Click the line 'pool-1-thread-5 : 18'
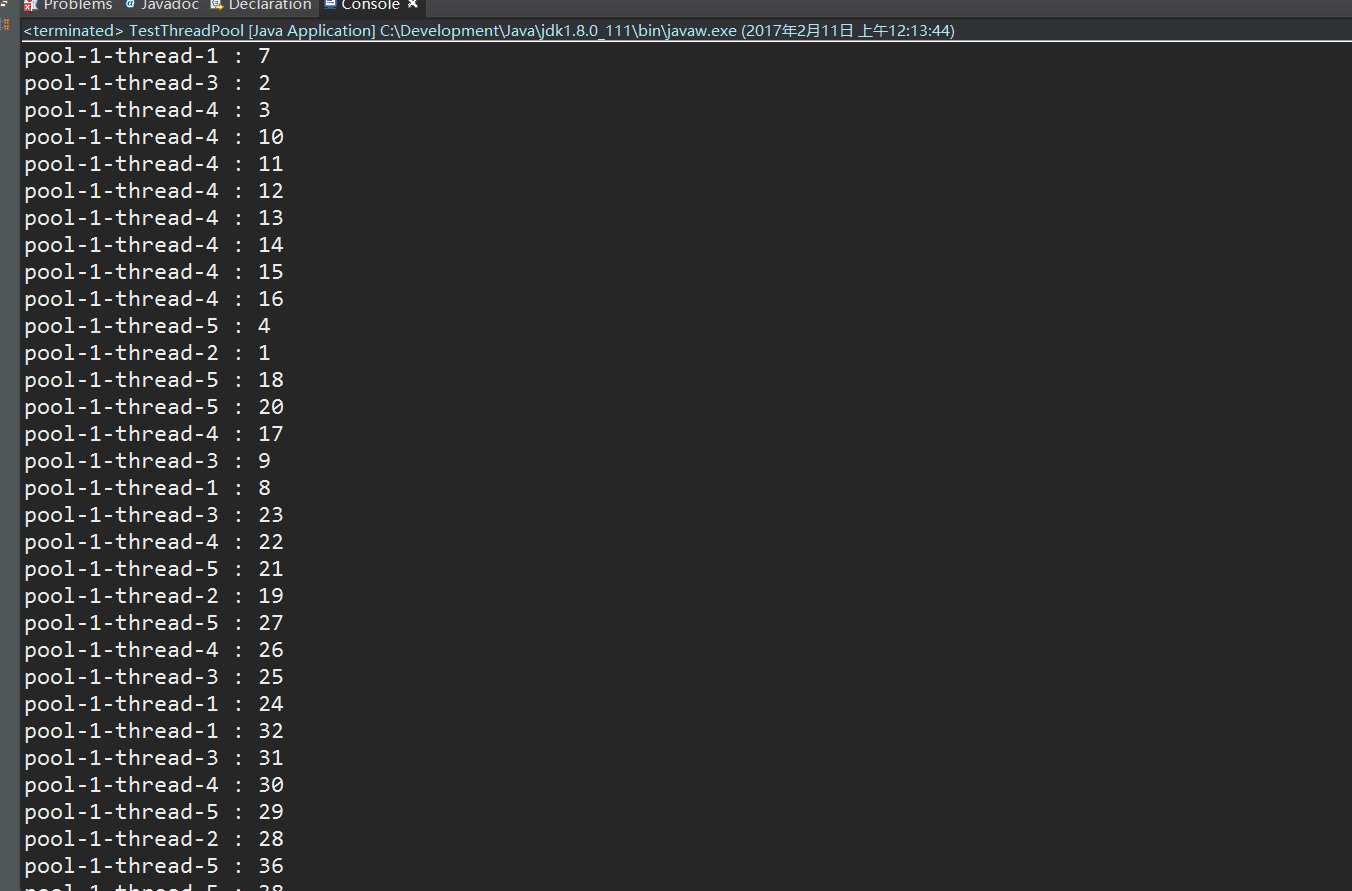The height and width of the screenshot is (891, 1352). [154, 380]
